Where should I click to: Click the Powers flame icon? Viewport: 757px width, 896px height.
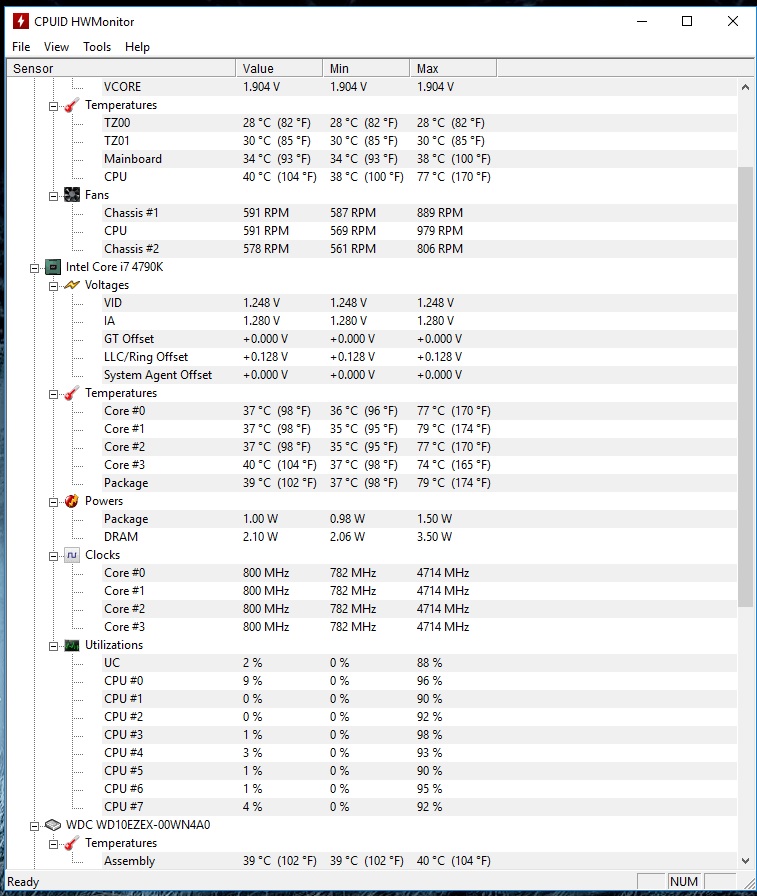[72, 501]
